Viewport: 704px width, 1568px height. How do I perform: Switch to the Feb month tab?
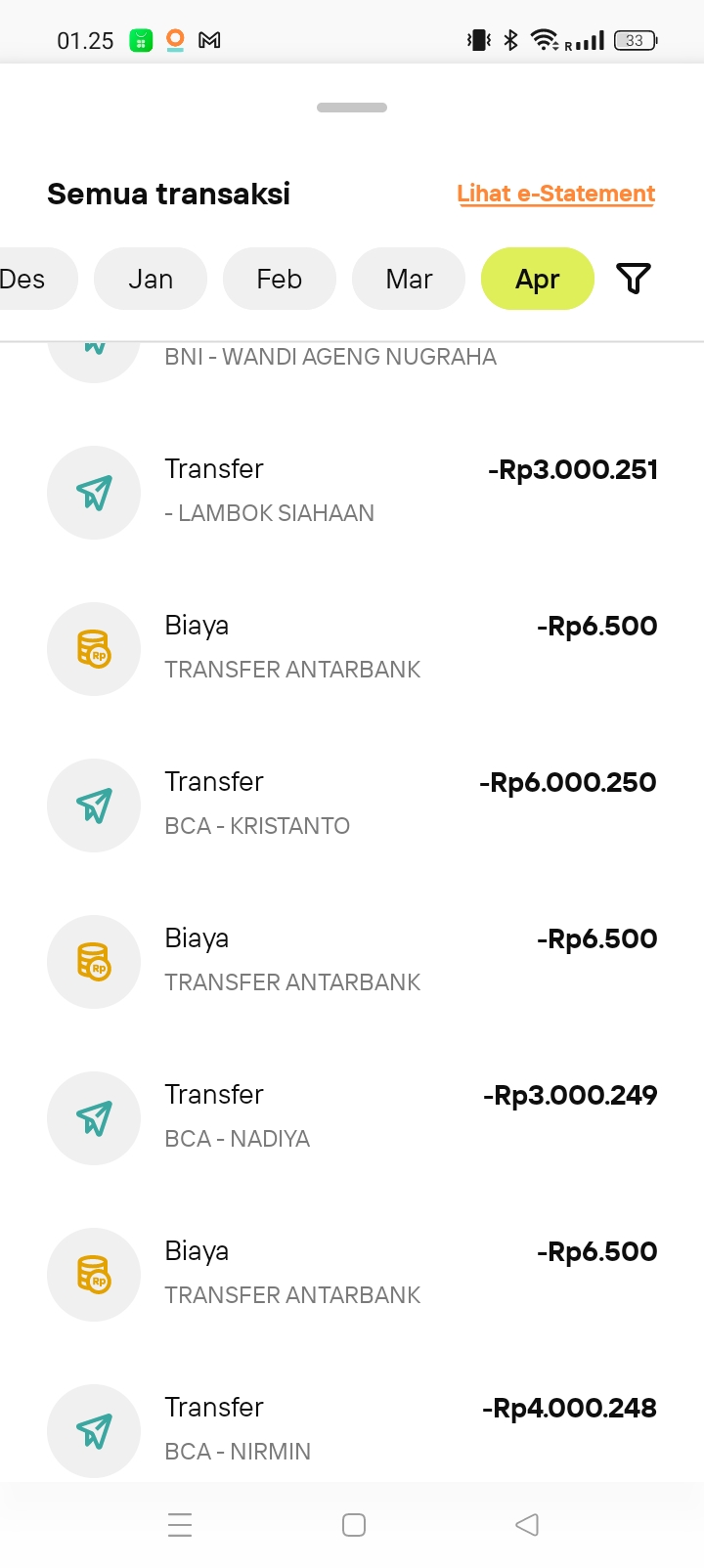pyautogui.click(x=280, y=279)
